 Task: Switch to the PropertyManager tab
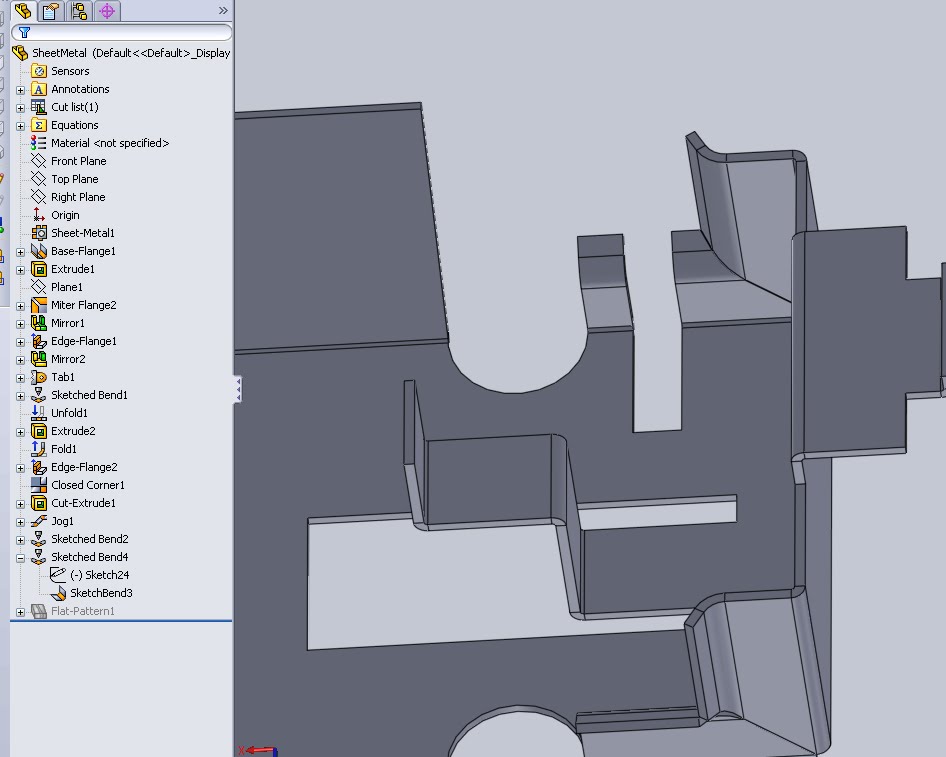pyautogui.click(x=51, y=11)
